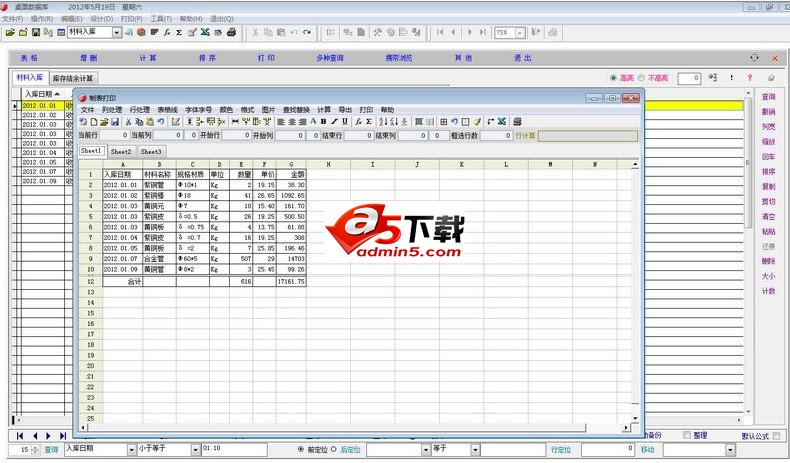Screen dimensions: 790x463
Task: Click 多种查询 on blue menu bar
Action: (x=330, y=58)
